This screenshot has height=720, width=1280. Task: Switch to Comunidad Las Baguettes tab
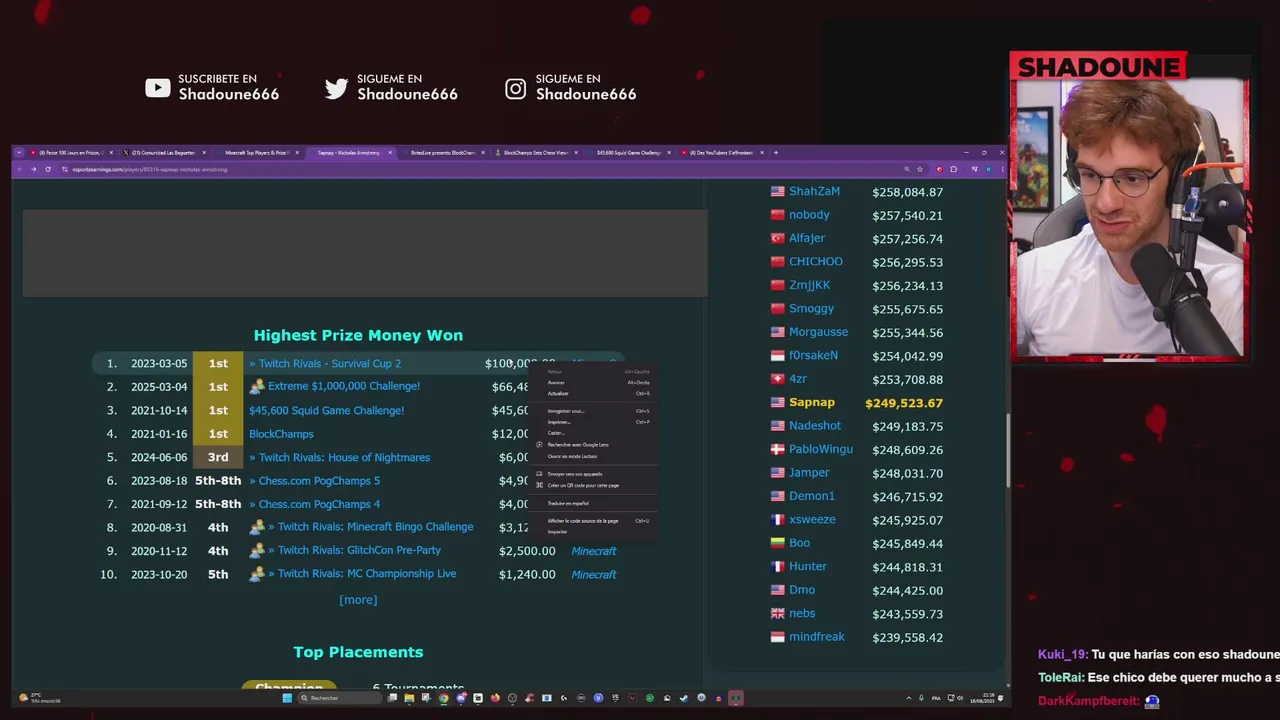pyautogui.click(x=162, y=153)
